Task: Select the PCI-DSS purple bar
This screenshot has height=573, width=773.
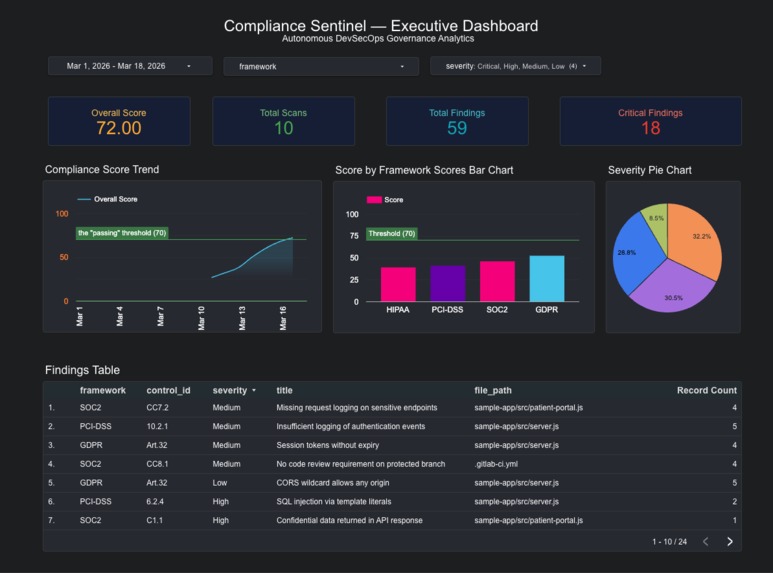Action: click(x=448, y=283)
